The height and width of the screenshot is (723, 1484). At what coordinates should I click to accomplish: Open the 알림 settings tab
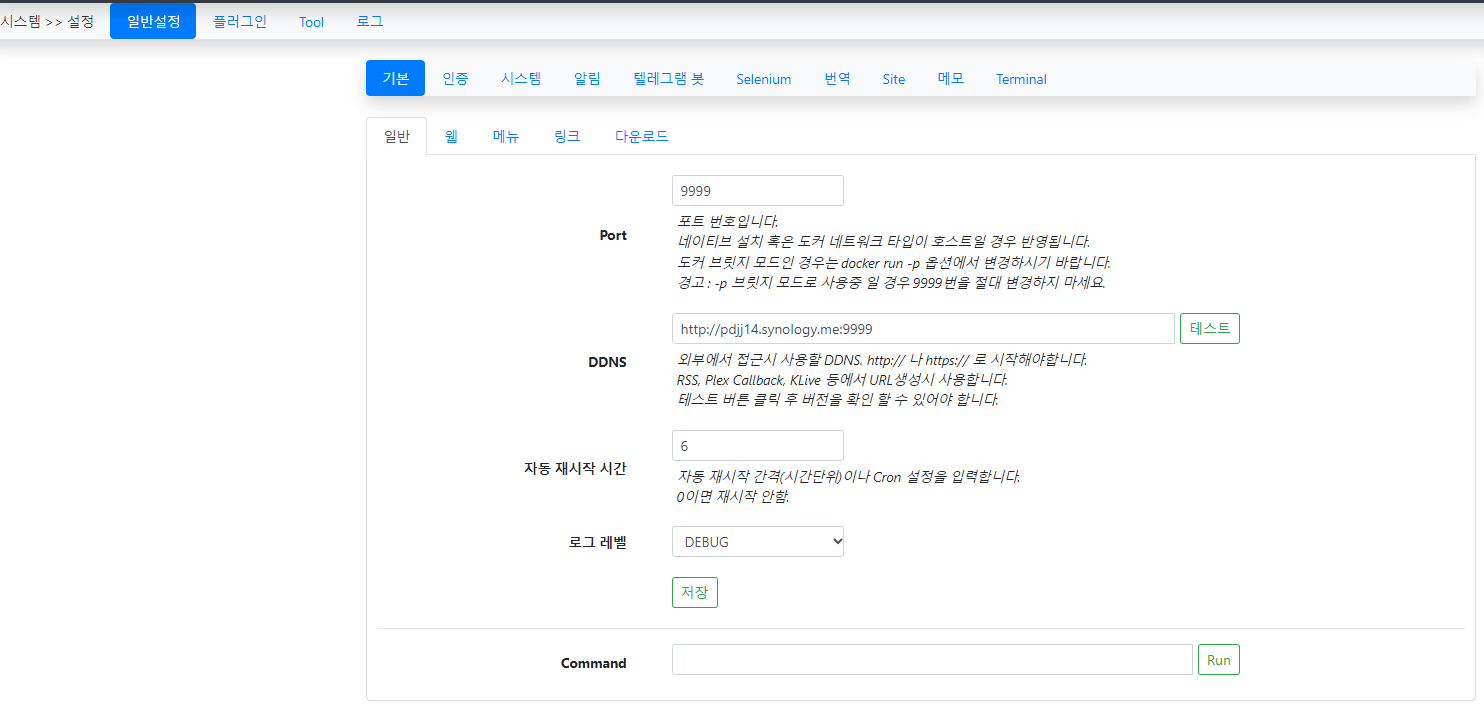point(587,79)
